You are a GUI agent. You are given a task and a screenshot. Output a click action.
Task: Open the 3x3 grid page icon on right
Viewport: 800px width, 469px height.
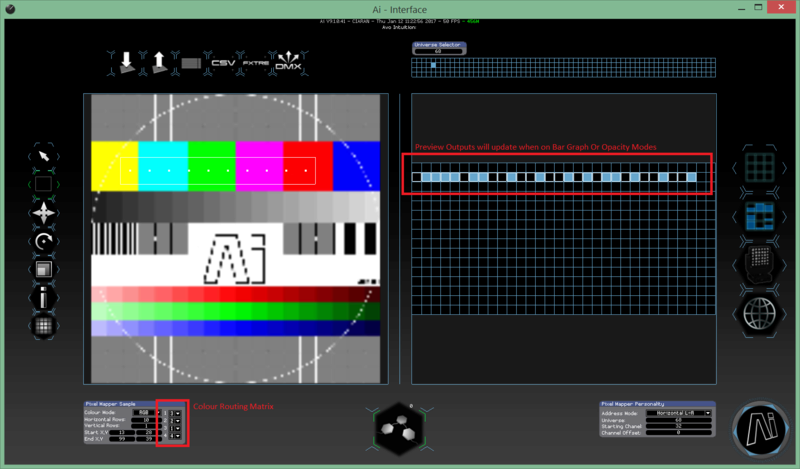pos(759,167)
